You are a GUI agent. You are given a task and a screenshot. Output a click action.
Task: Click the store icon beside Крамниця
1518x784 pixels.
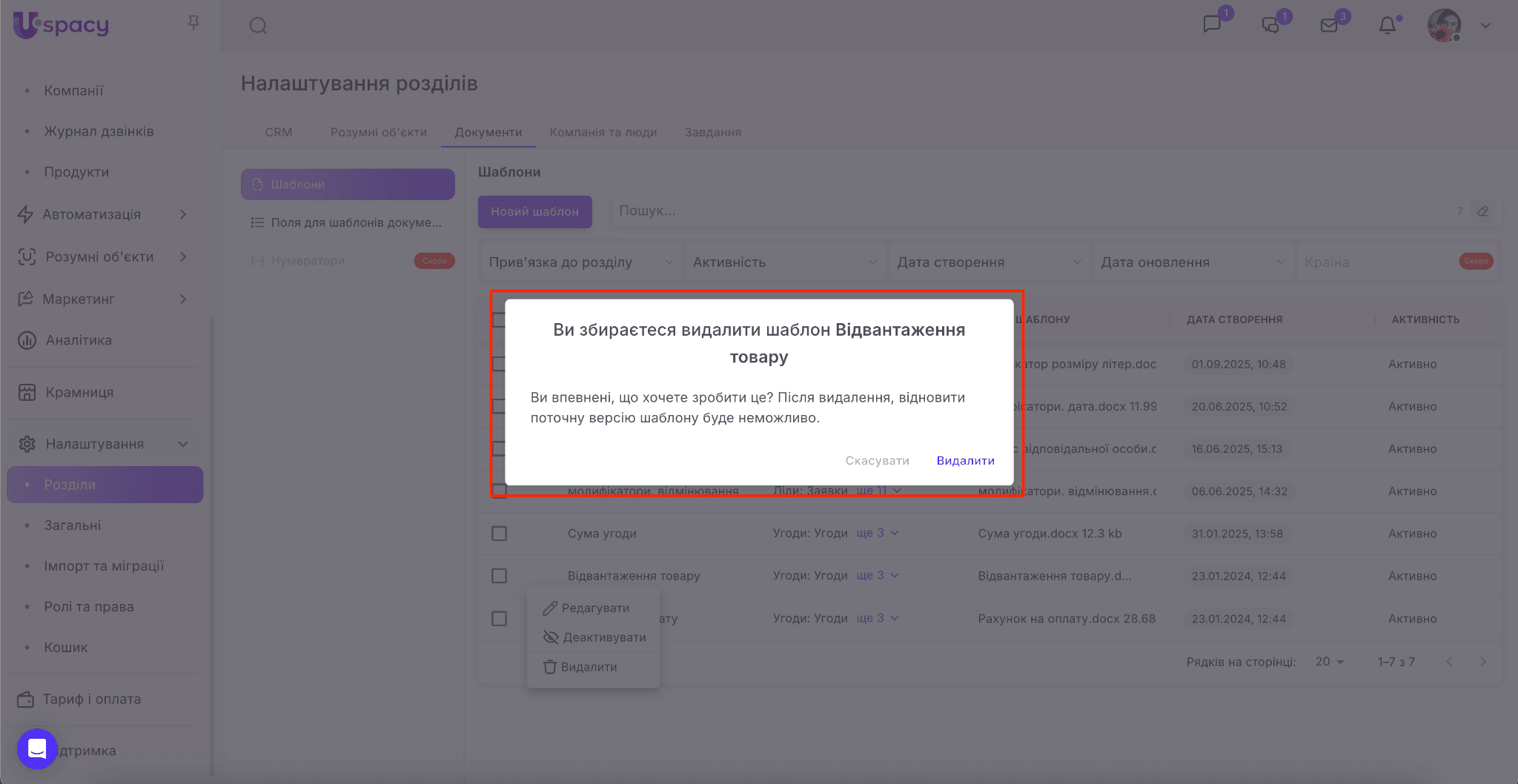coord(27,392)
